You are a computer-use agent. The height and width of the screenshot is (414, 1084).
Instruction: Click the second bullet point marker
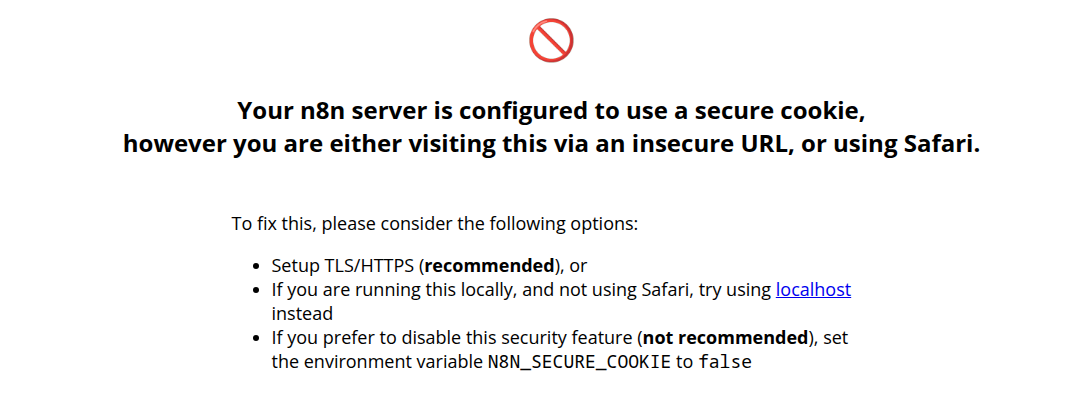(257, 291)
